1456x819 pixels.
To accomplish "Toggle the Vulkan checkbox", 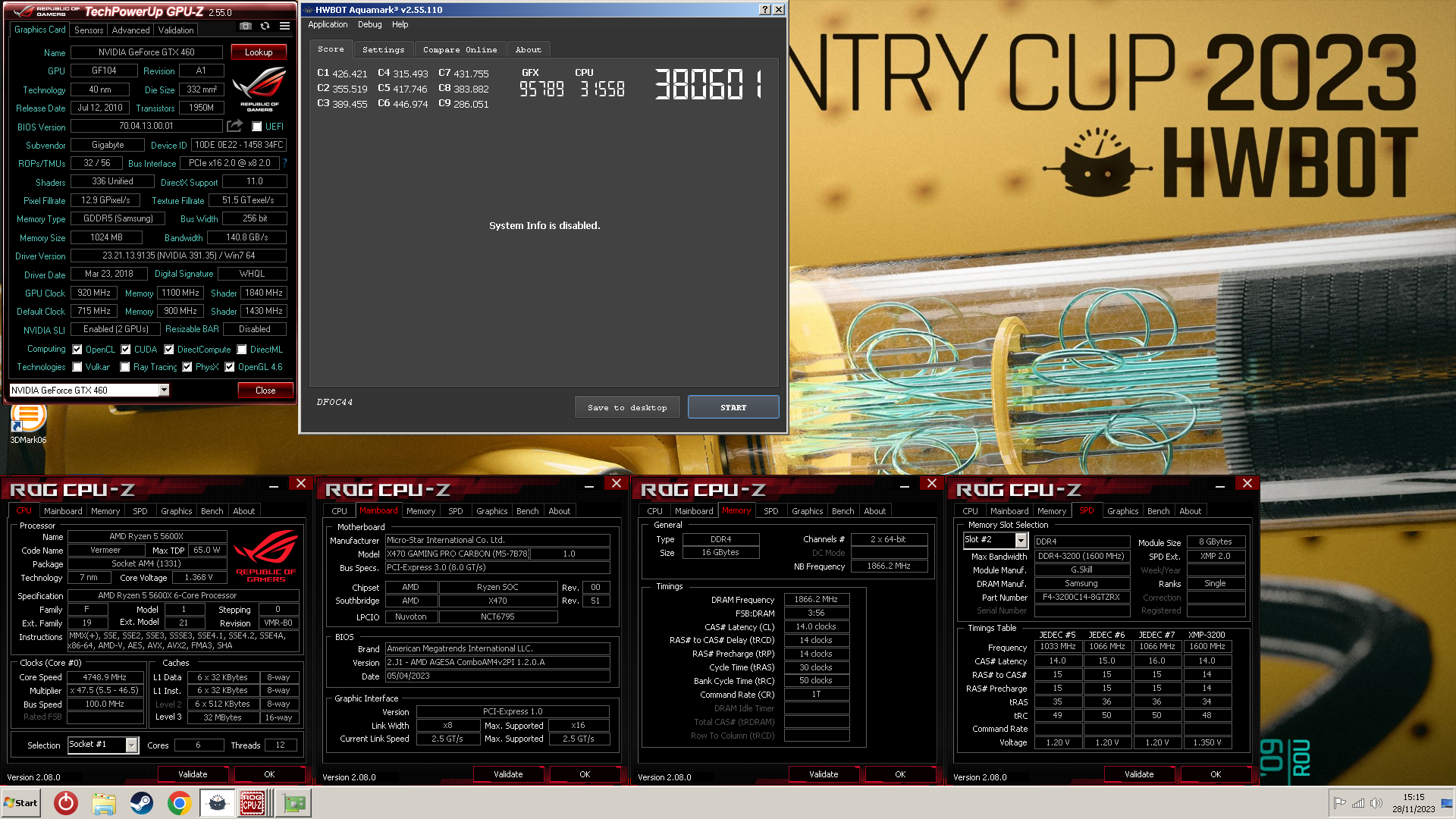I will coord(77,367).
